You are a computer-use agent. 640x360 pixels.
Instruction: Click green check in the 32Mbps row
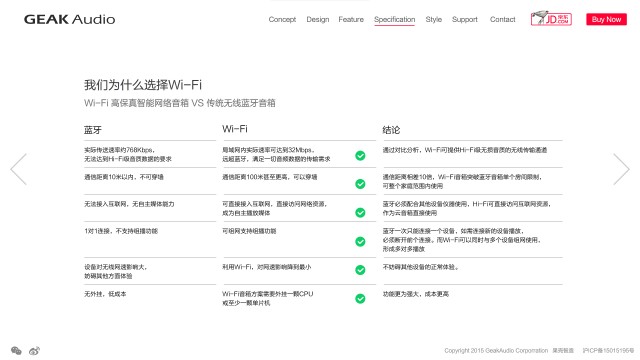(360, 156)
